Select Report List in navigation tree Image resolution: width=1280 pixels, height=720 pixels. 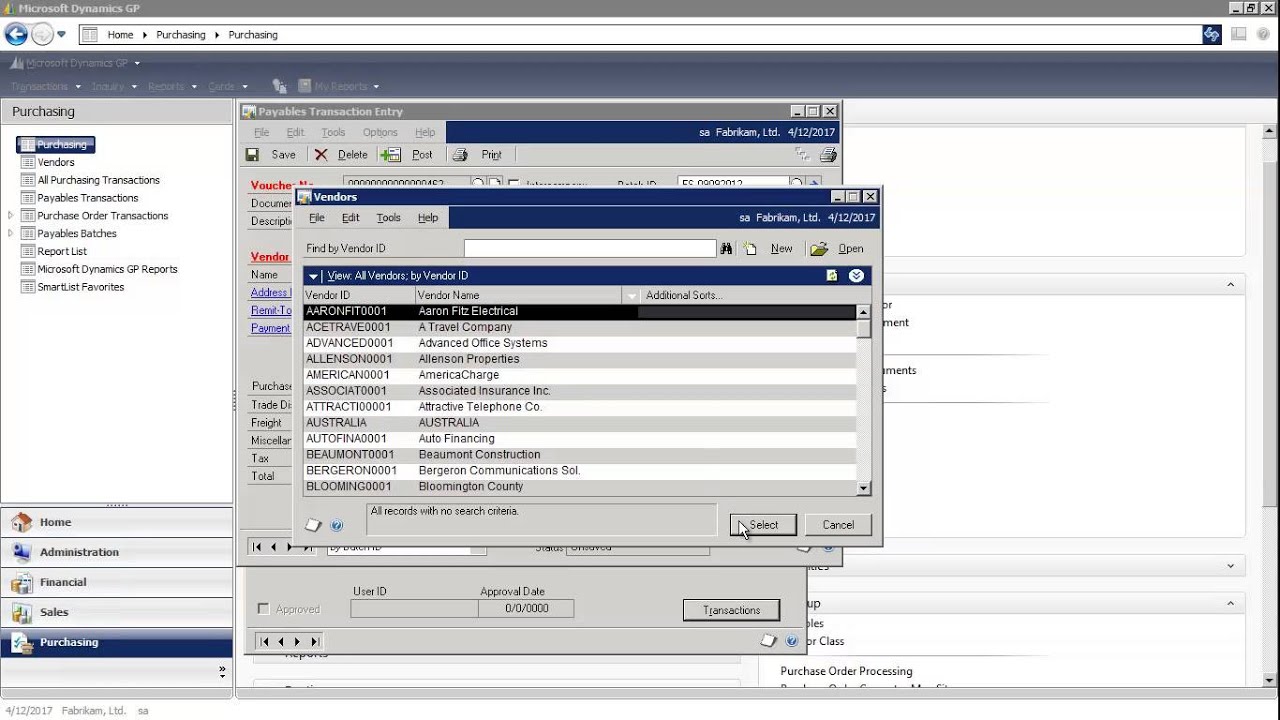[62, 251]
